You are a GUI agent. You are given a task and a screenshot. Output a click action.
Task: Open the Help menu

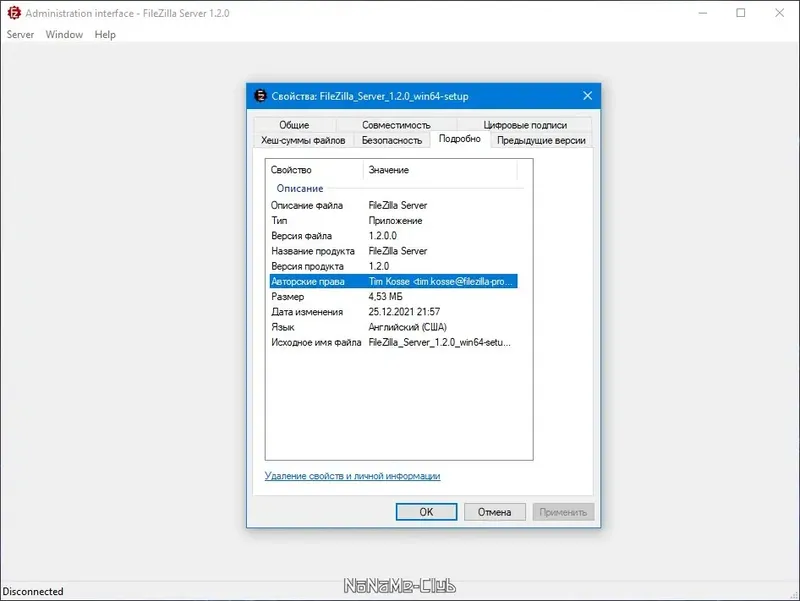[105, 34]
